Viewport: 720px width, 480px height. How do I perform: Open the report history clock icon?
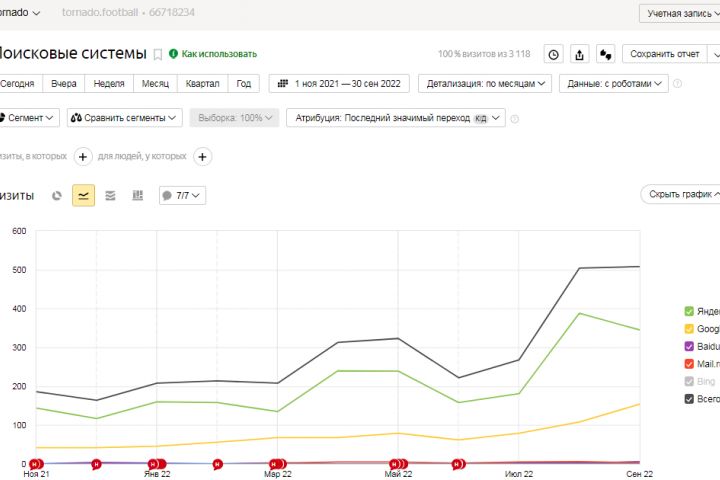point(553,55)
